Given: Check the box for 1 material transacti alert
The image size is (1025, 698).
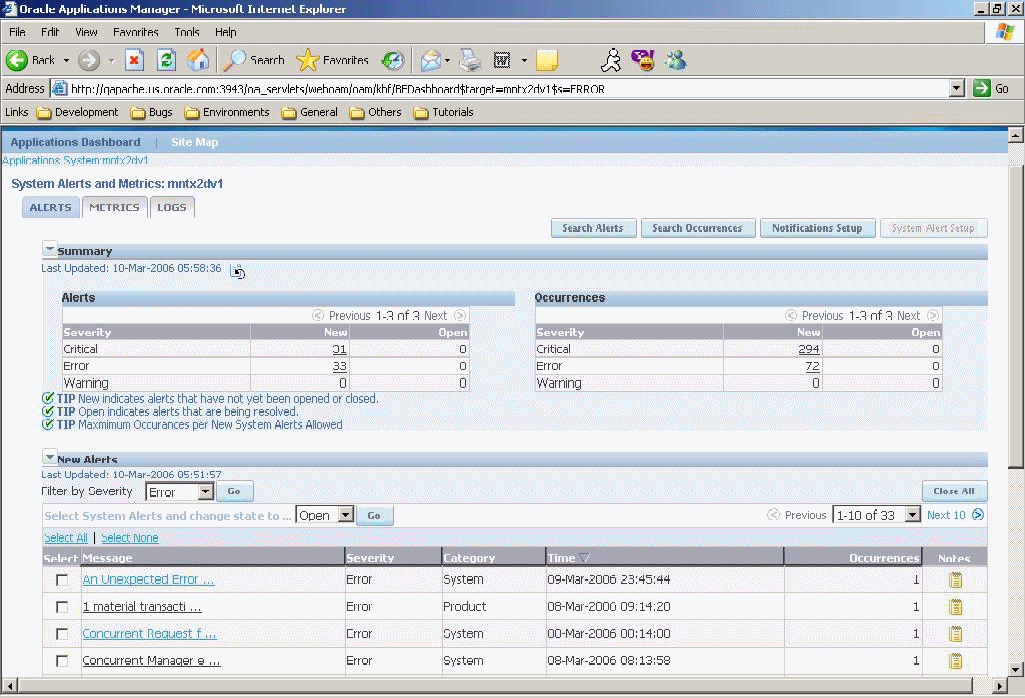Looking at the screenshot, I should 62,607.
